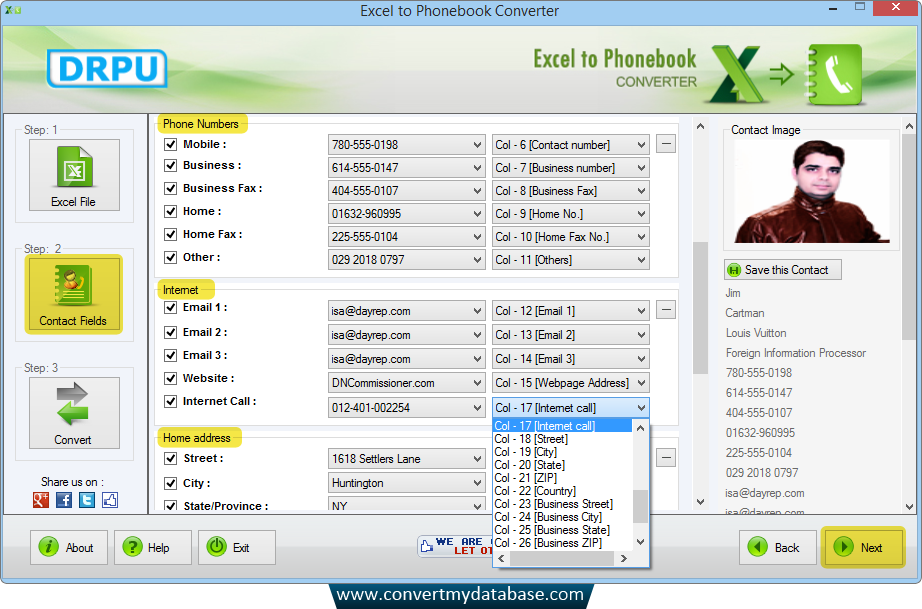This screenshot has width=922, height=609.
Task: Expand the Col - 11 [Others] dropdown
Action: pos(570,259)
